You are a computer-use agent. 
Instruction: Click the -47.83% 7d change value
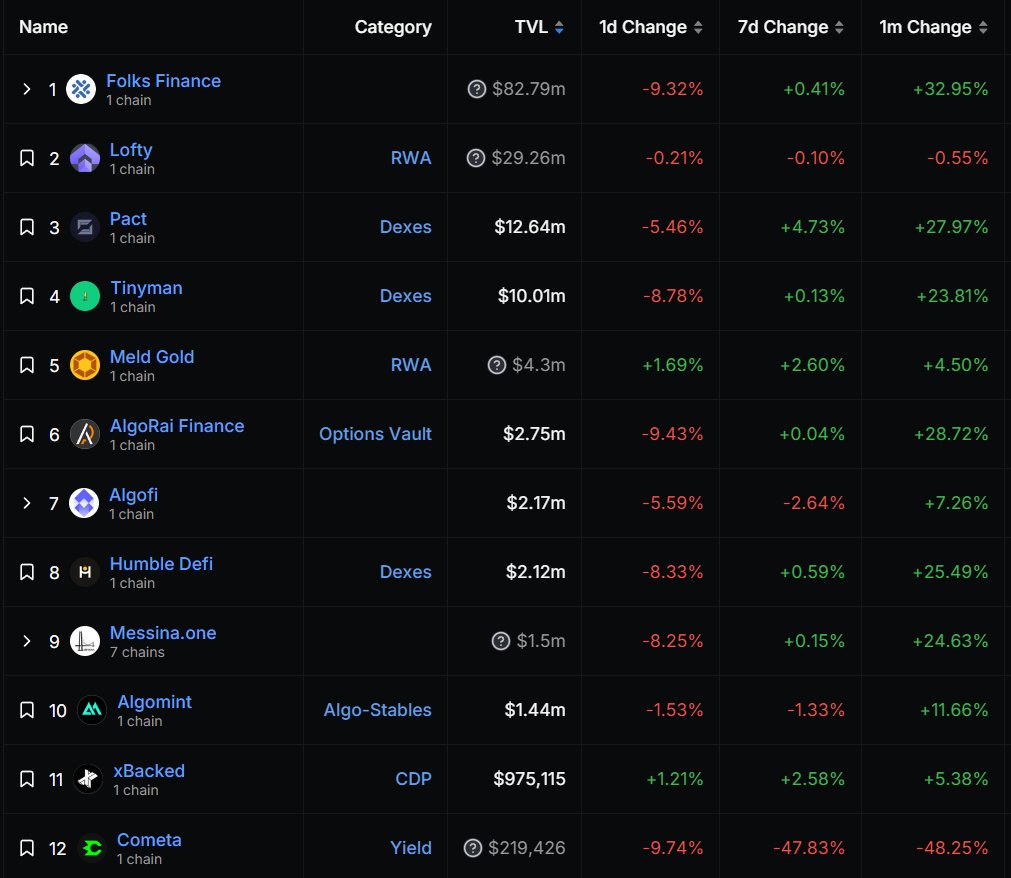pyautogui.click(x=809, y=848)
